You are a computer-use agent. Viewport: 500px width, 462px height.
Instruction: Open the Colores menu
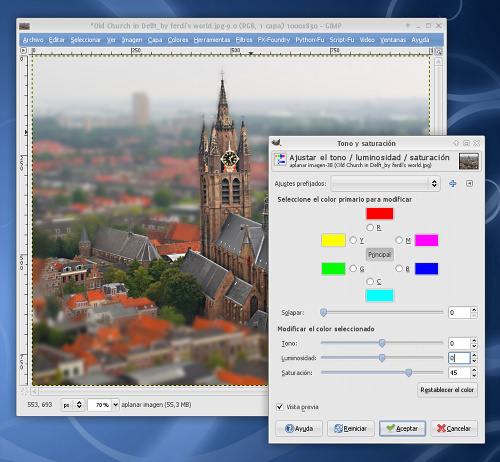(x=178, y=40)
